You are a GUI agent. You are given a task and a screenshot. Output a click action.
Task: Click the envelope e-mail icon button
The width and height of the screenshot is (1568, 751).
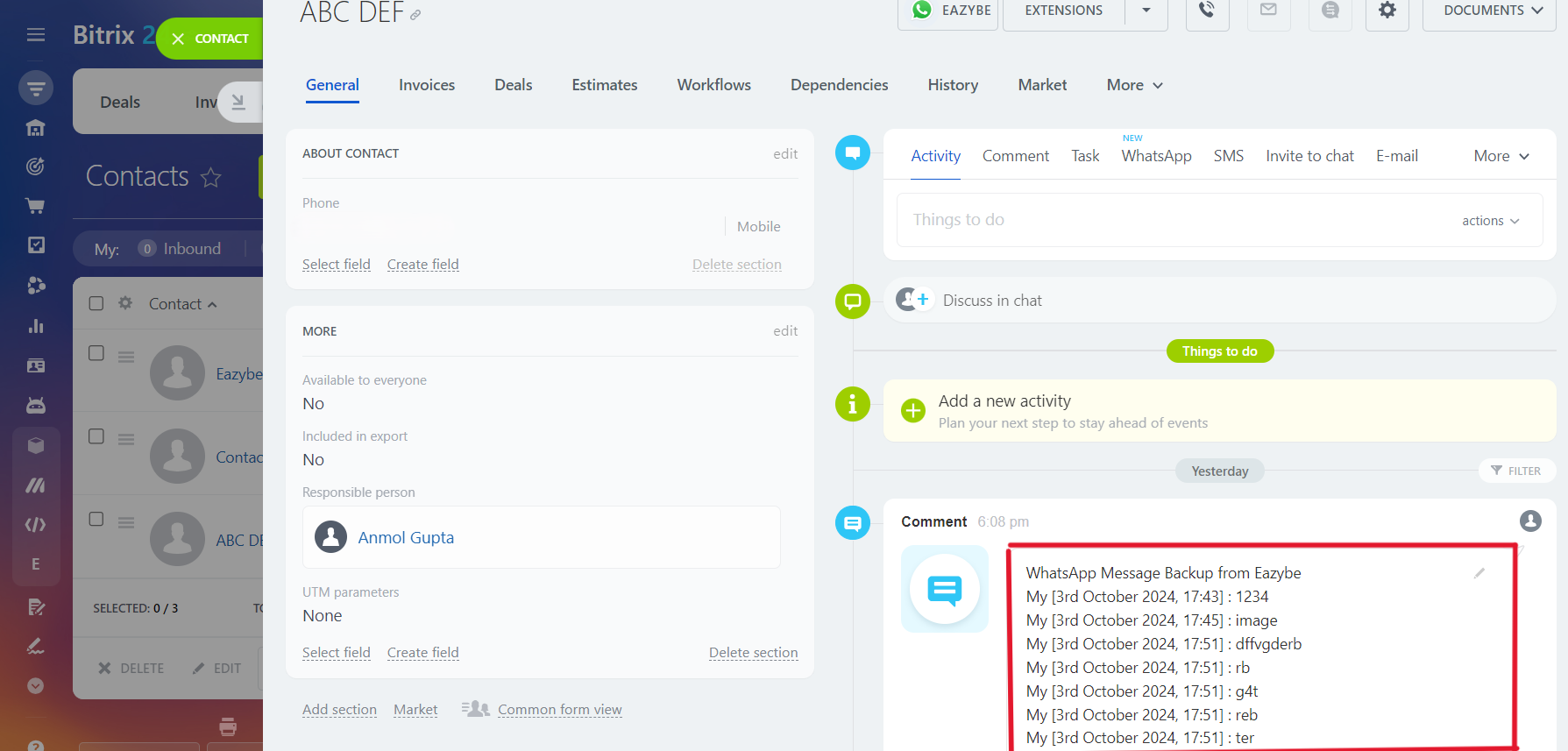coord(1268,11)
